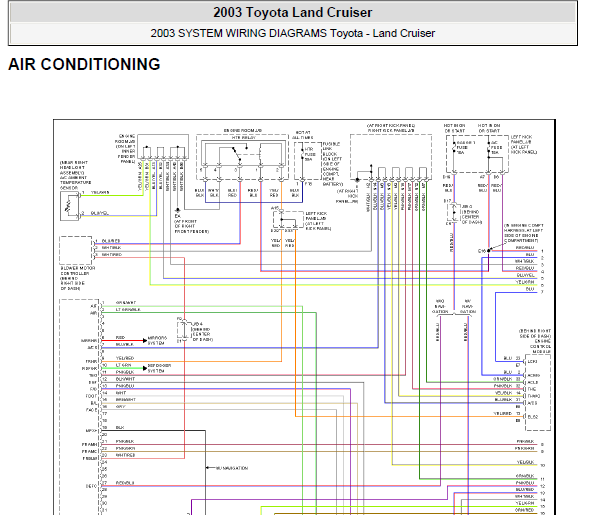Click the blower motor controller dashed box

click(x=76, y=250)
